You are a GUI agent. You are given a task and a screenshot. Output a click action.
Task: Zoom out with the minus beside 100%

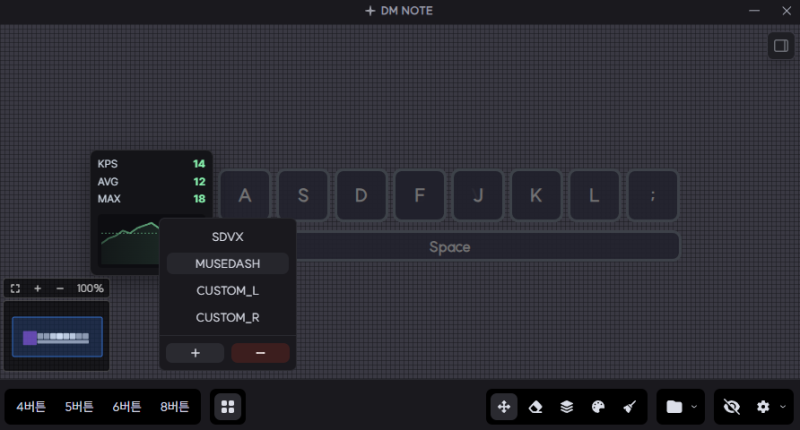coord(60,288)
